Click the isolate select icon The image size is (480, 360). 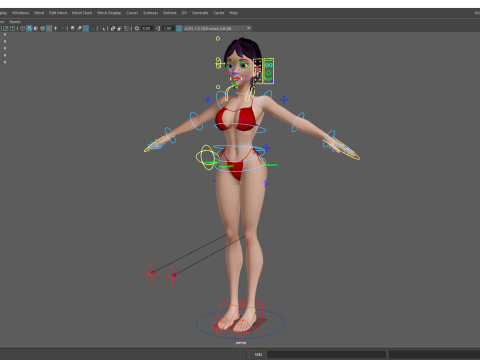coord(102,28)
